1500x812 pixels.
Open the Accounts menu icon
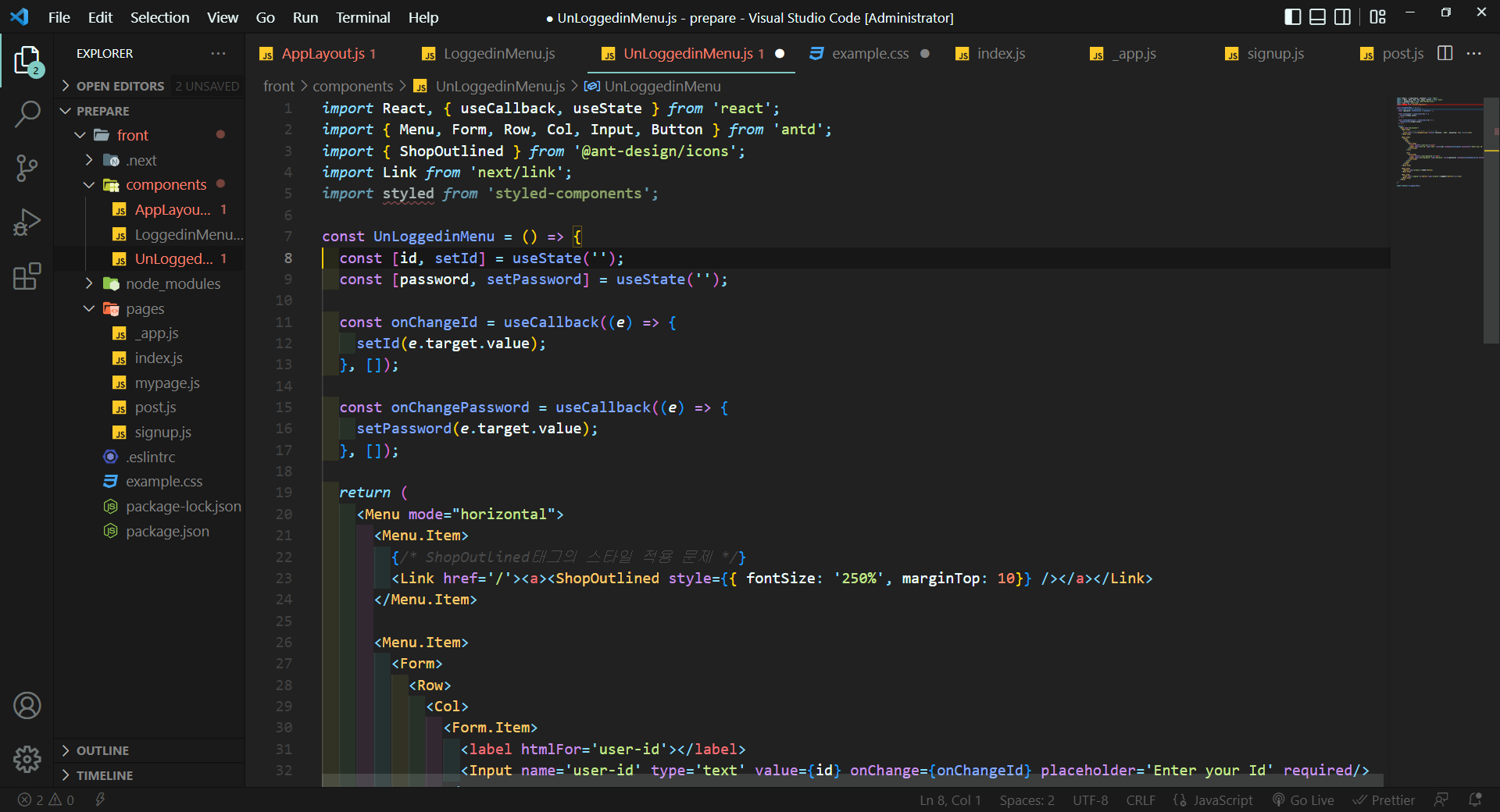(27, 706)
